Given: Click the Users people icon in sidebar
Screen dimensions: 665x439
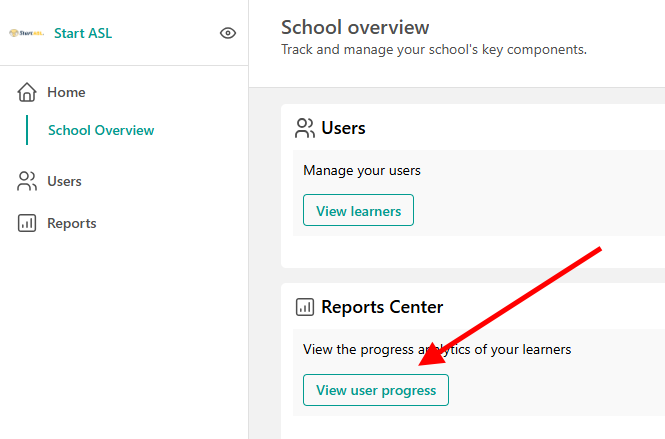Looking at the screenshot, I should (27, 181).
